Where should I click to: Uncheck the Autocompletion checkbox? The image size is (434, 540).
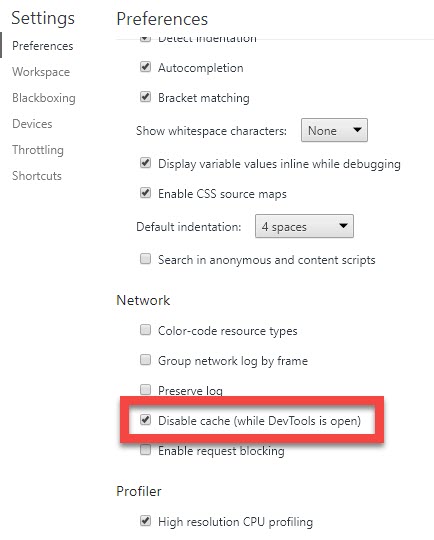click(x=145, y=67)
